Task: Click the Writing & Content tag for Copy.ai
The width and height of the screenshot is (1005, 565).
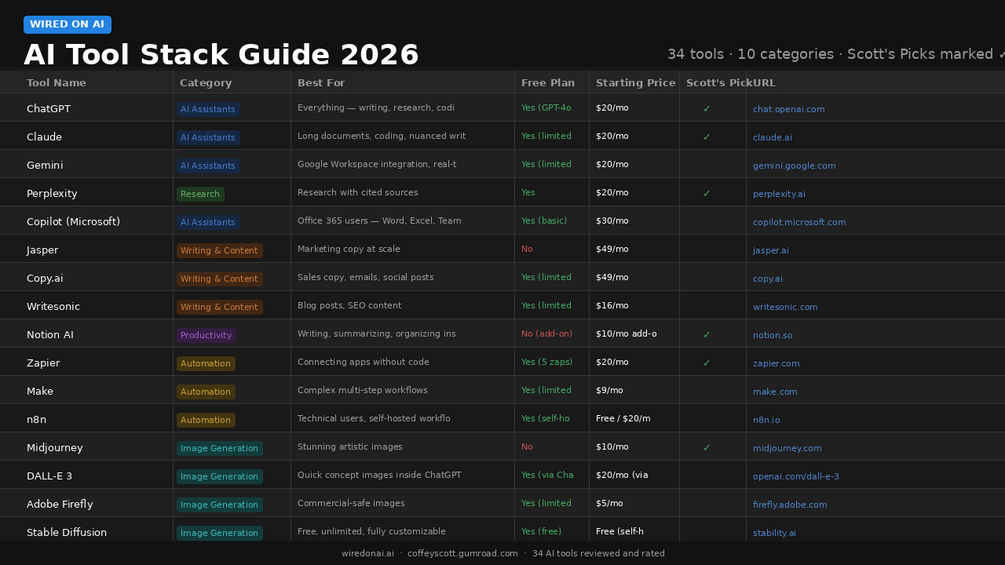Action: coord(219,278)
